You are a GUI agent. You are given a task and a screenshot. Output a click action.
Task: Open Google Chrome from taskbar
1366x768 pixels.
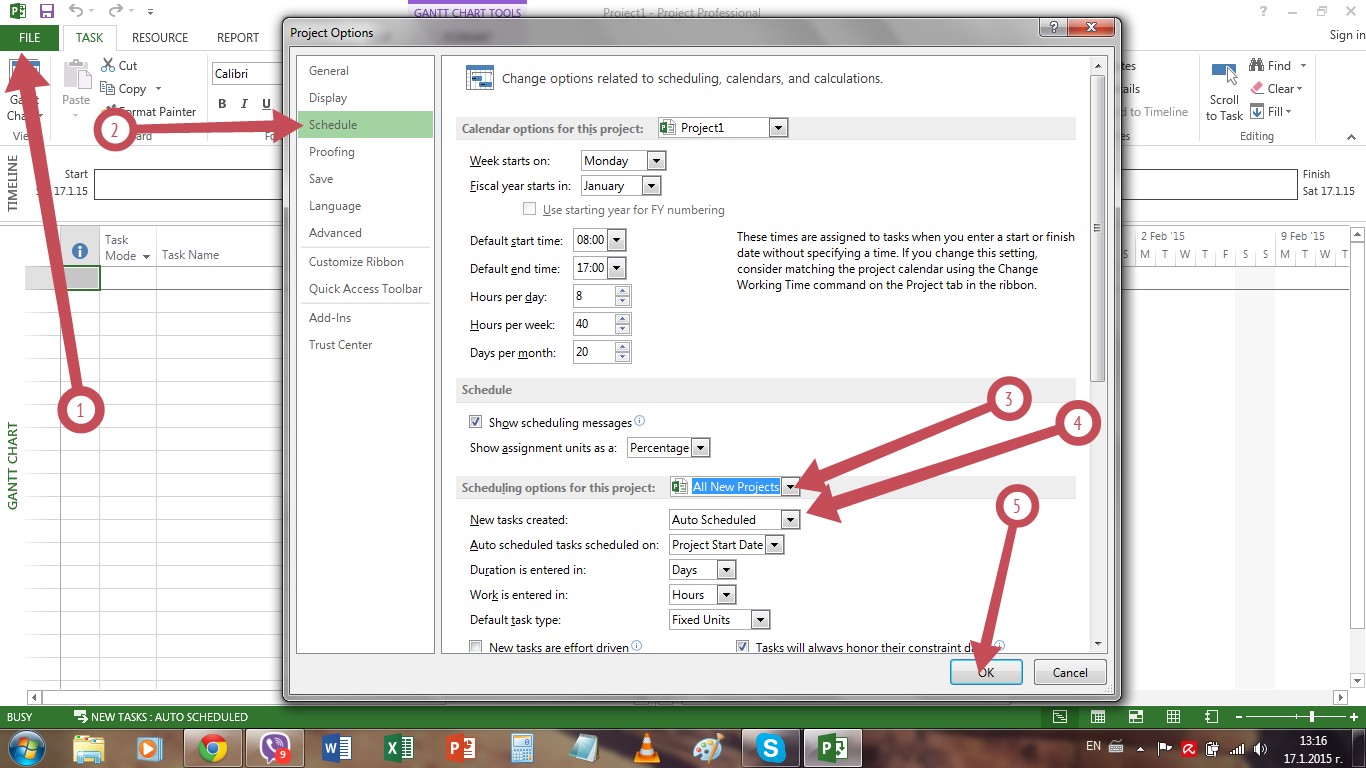coord(212,748)
